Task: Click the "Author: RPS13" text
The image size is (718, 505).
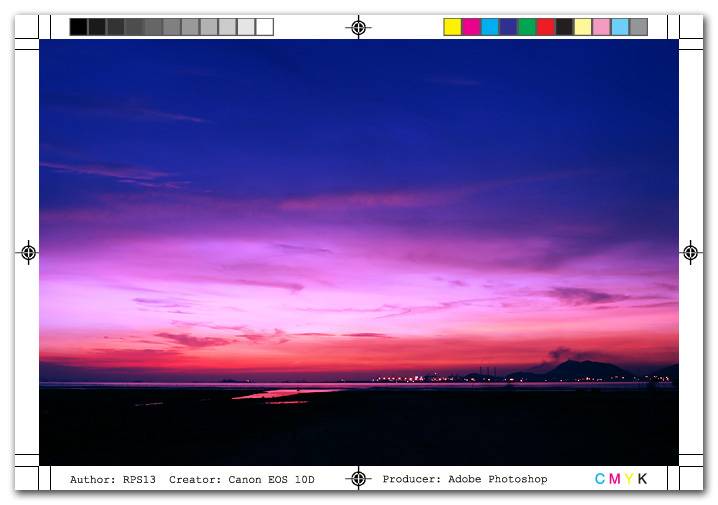Action: [x=113, y=479]
